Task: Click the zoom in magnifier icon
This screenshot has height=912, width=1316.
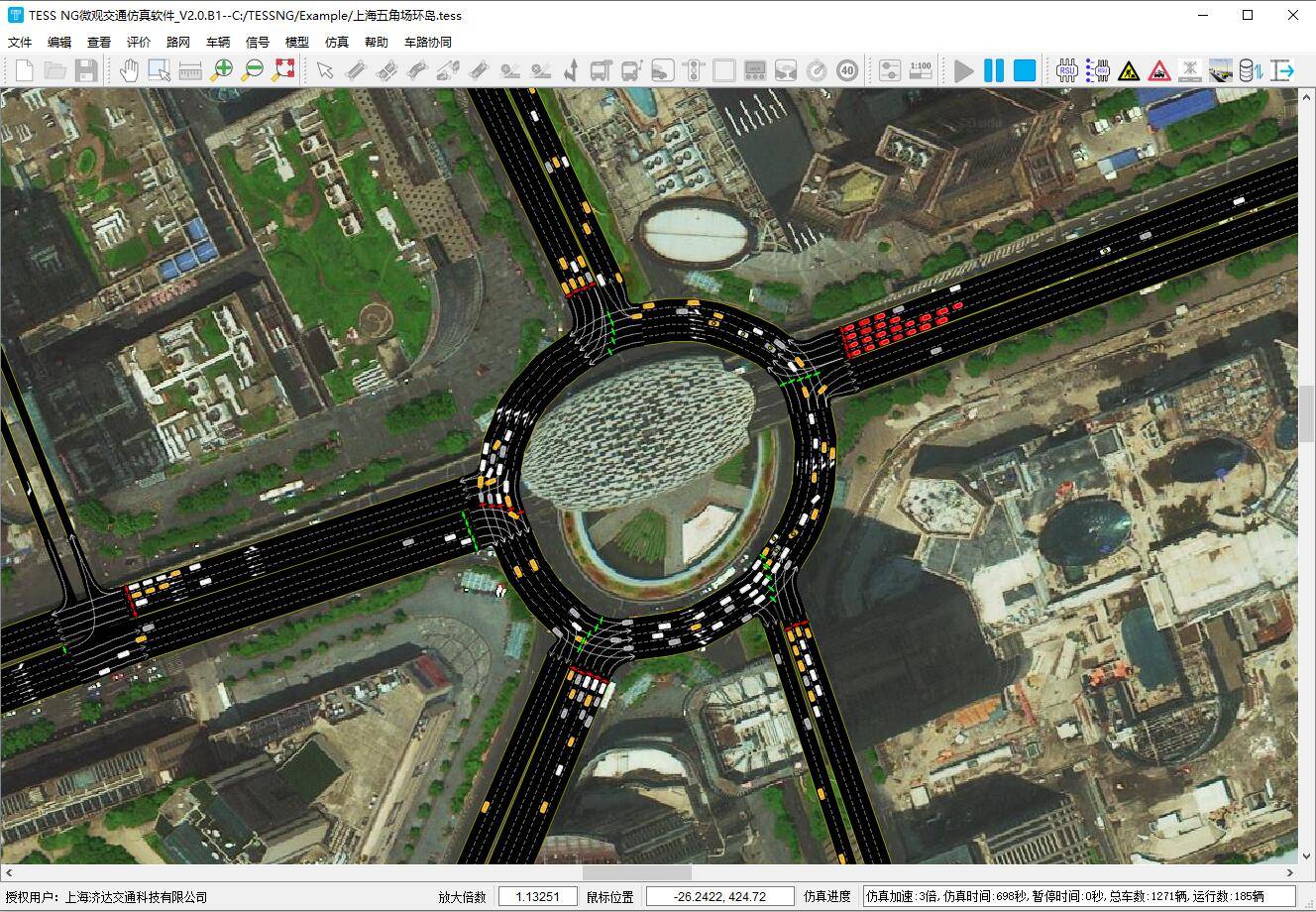Action: 221,70
